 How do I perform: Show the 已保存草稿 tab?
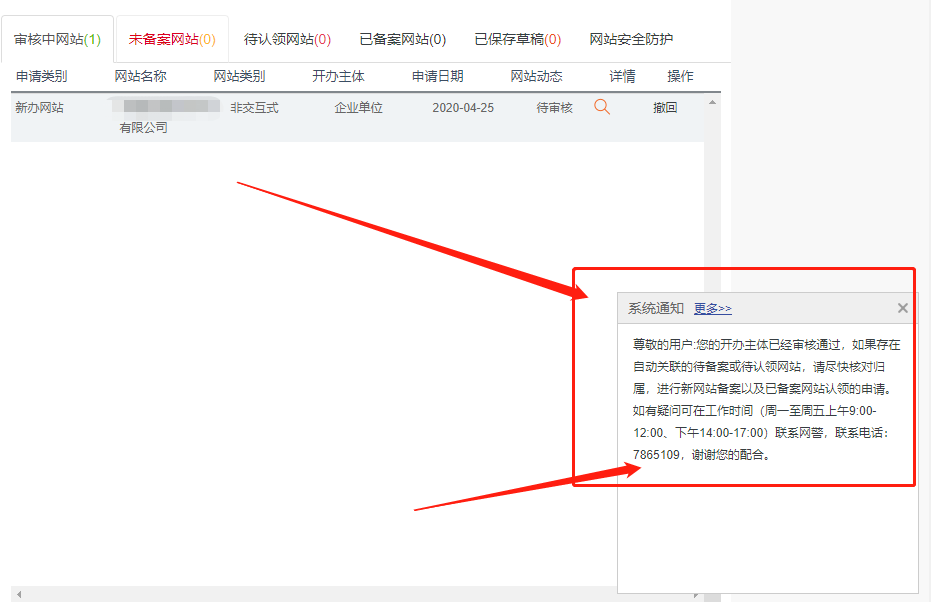tap(517, 40)
